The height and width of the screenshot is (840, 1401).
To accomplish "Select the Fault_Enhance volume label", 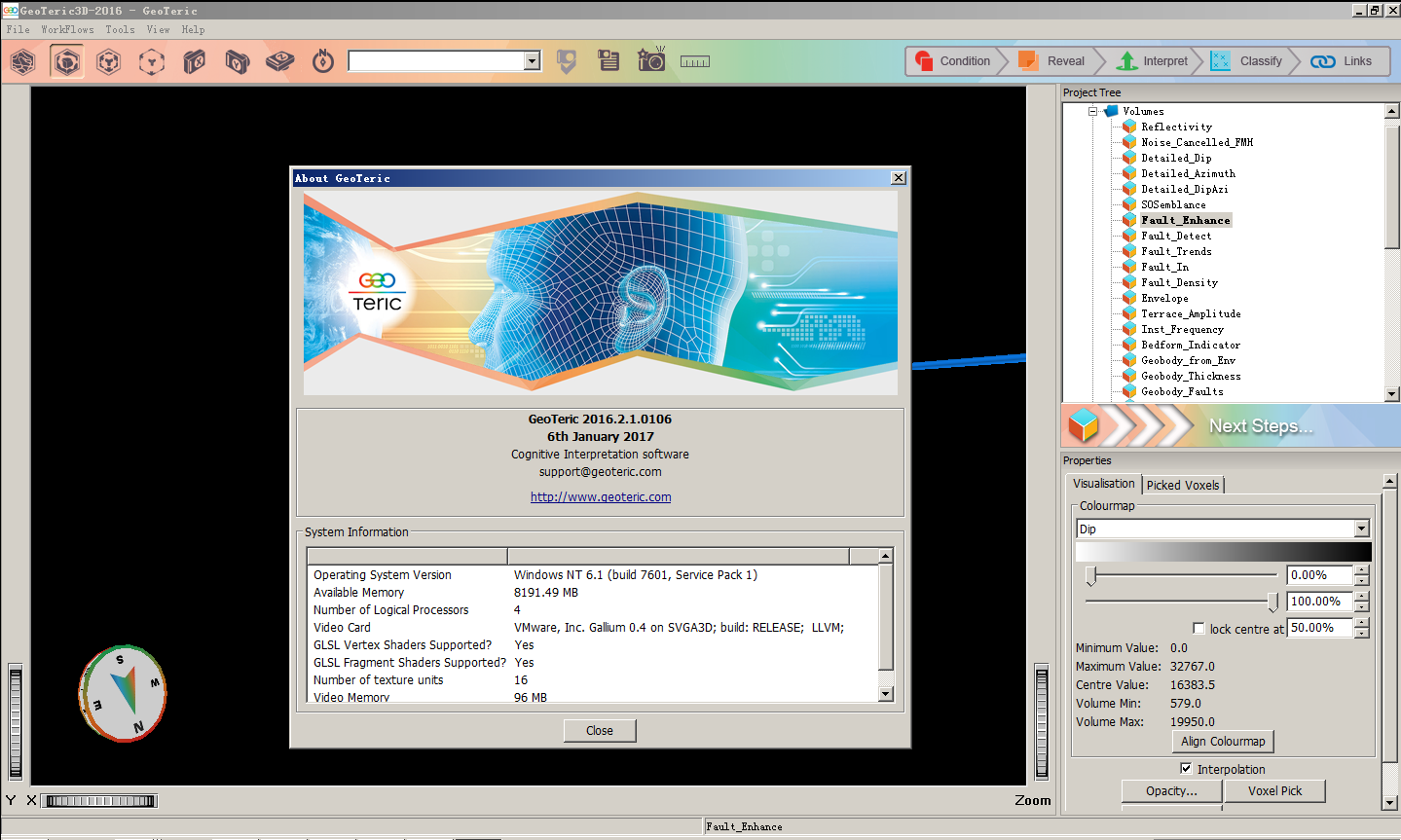I will [1186, 220].
